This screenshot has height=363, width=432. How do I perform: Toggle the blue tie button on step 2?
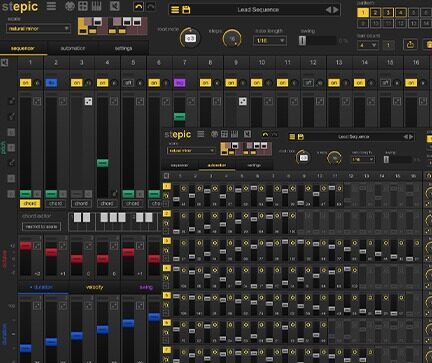(x=51, y=83)
